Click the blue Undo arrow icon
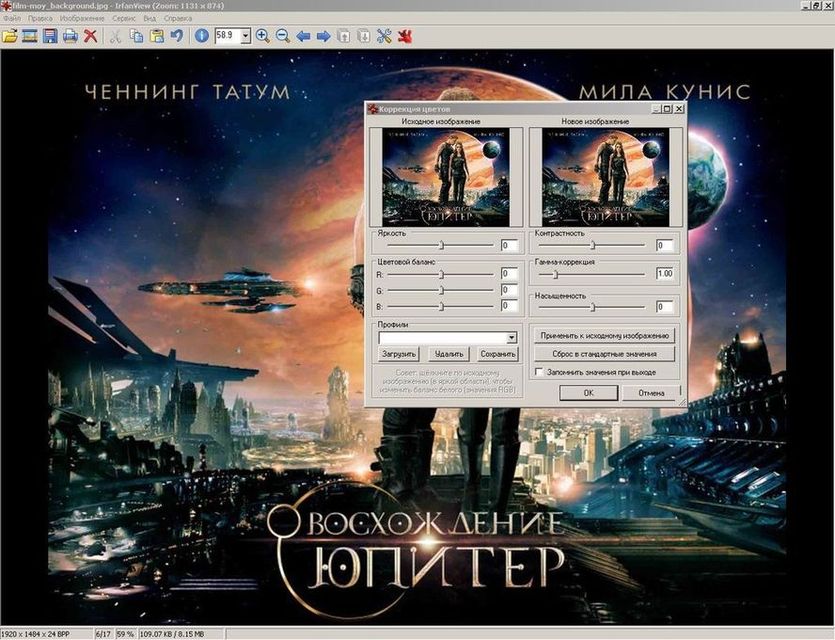Image resolution: width=835 pixels, height=640 pixels. point(176,36)
